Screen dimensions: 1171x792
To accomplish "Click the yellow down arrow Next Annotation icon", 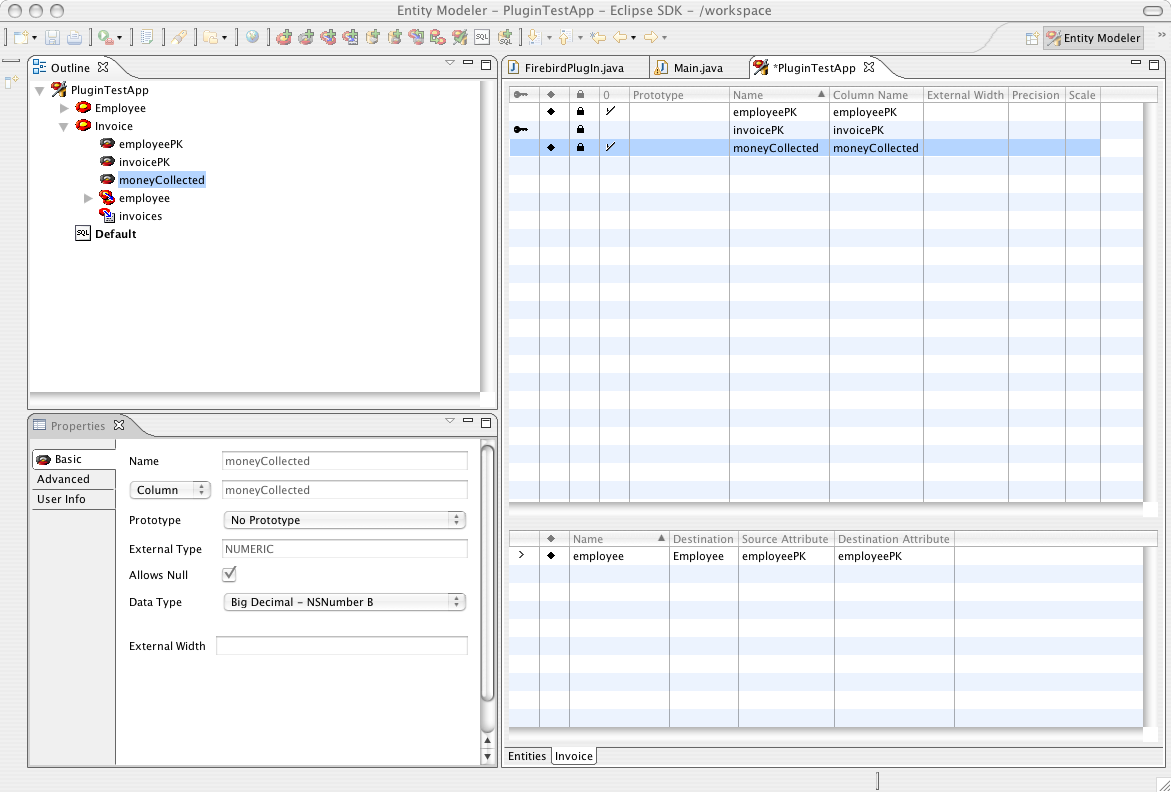I will coord(533,37).
